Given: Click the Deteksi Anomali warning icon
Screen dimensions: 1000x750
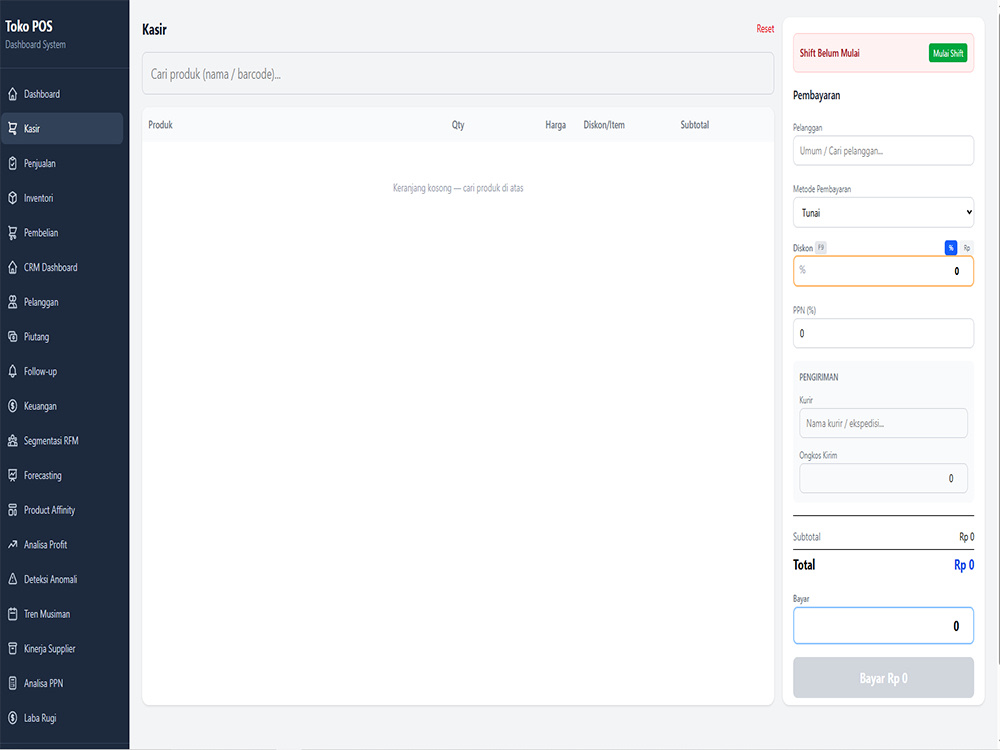Looking at the screenshot, I should click(x=13, y=580).
